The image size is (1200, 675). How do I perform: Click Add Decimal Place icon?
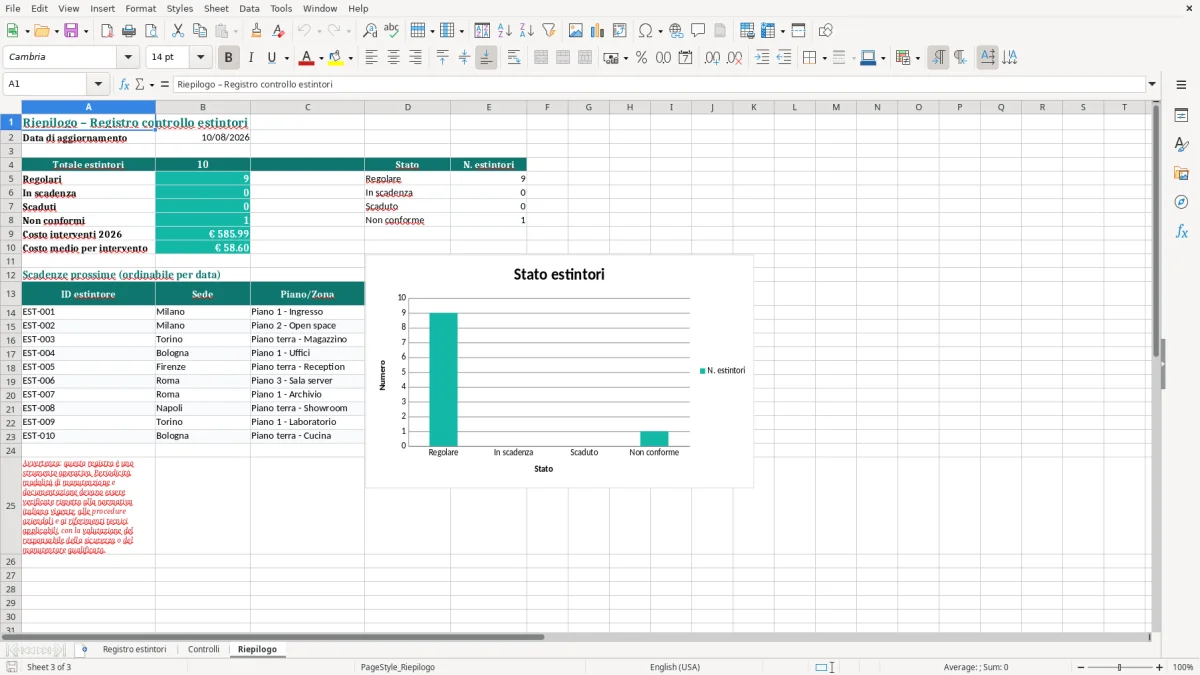(x=712, y=58)
